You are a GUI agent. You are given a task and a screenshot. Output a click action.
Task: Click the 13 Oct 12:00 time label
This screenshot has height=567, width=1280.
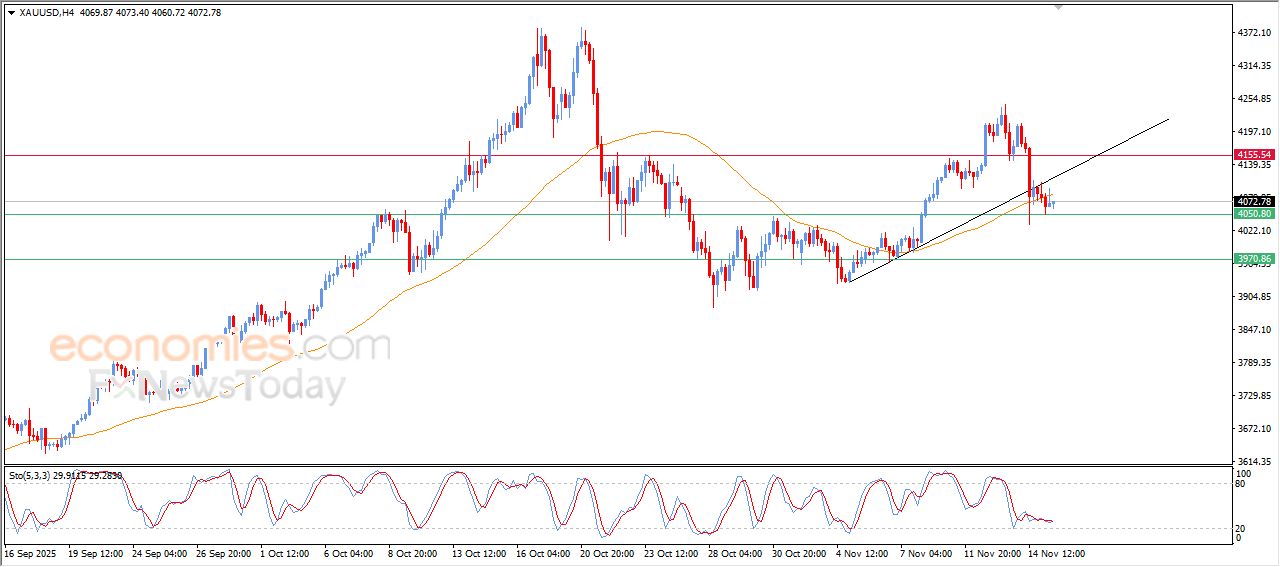pyautogui.click(x=480, y=553)
